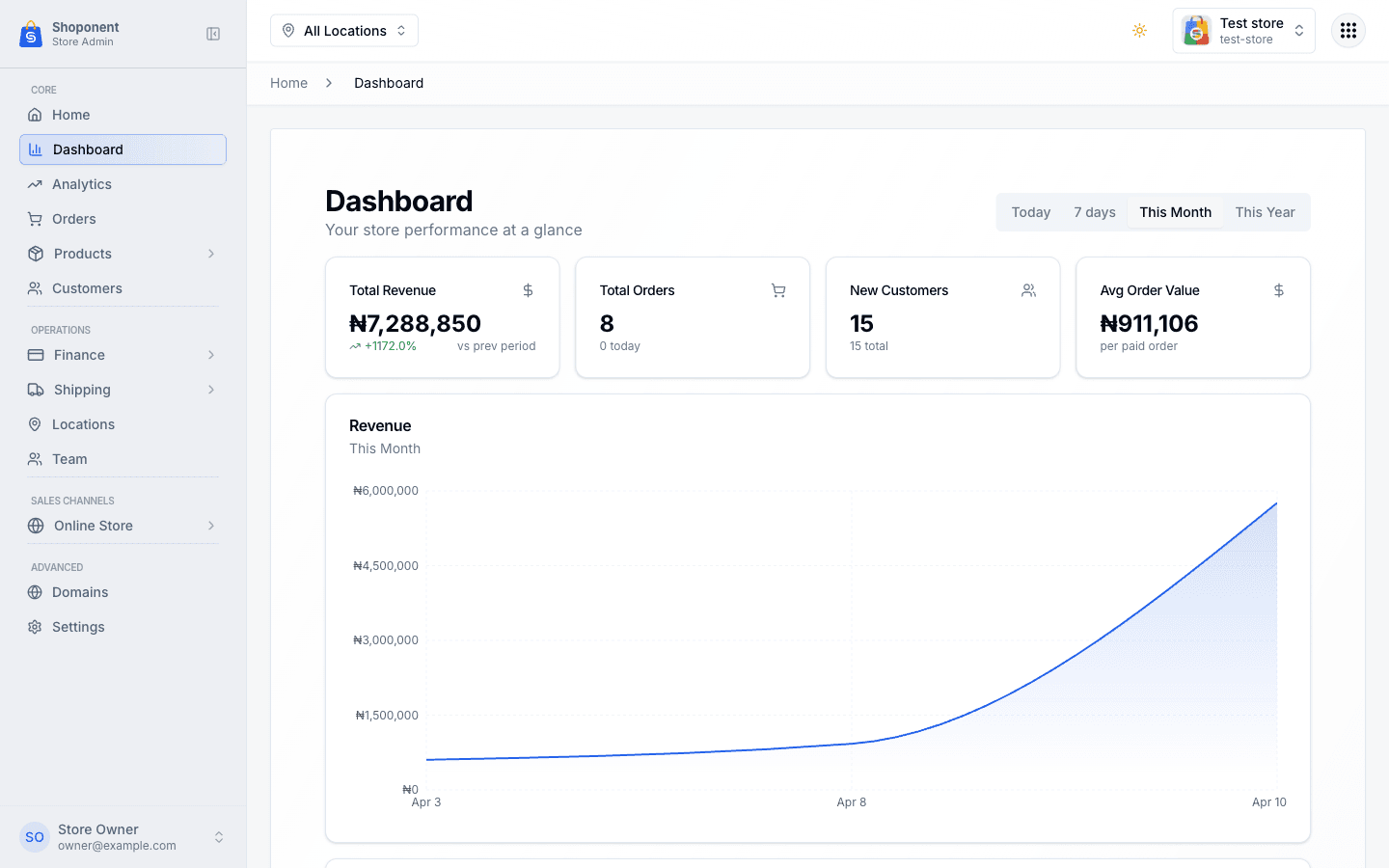Click the users icon on New Customers card

[x=1028, y=290]
